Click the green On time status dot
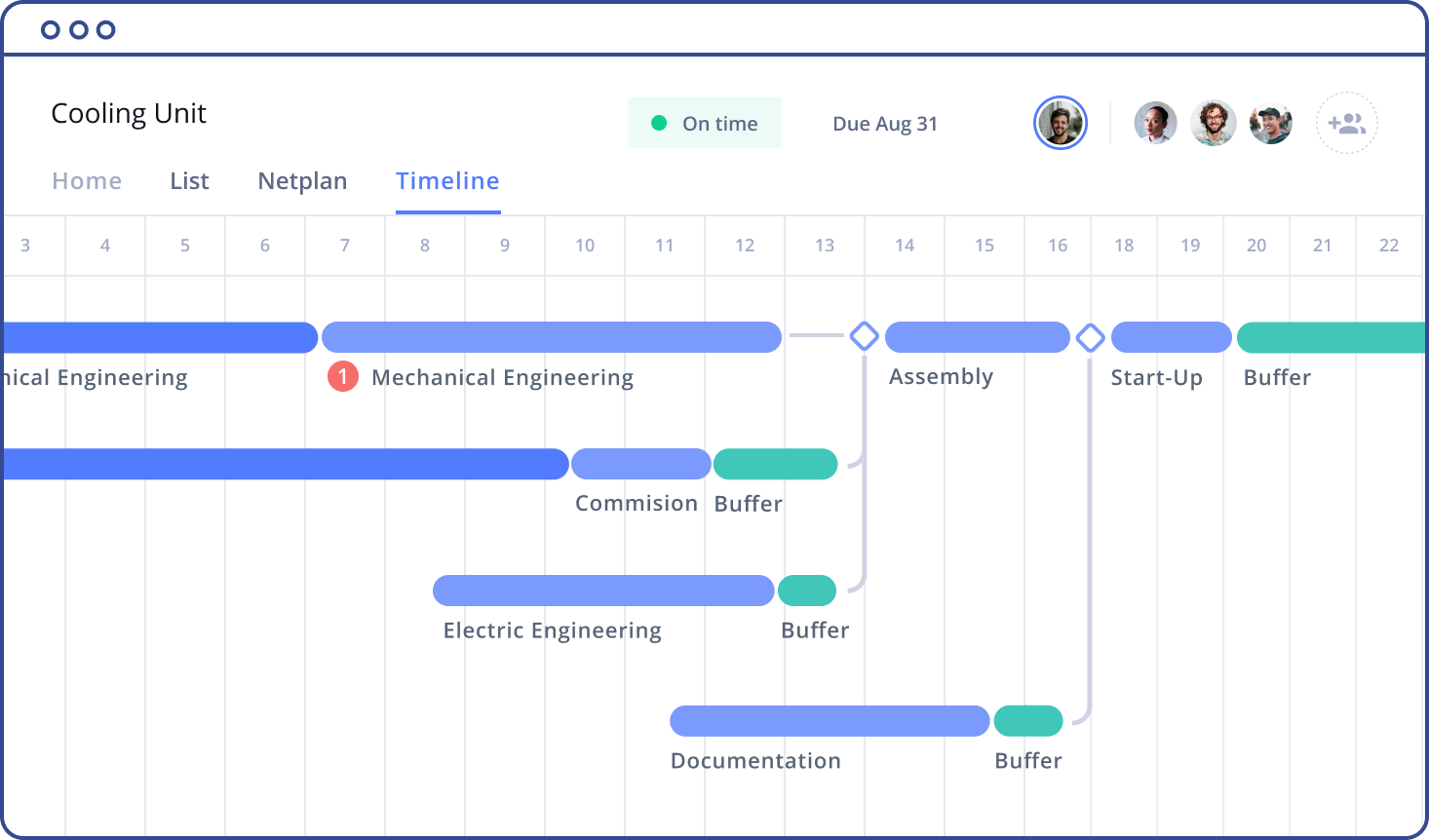 pos(659,123)
